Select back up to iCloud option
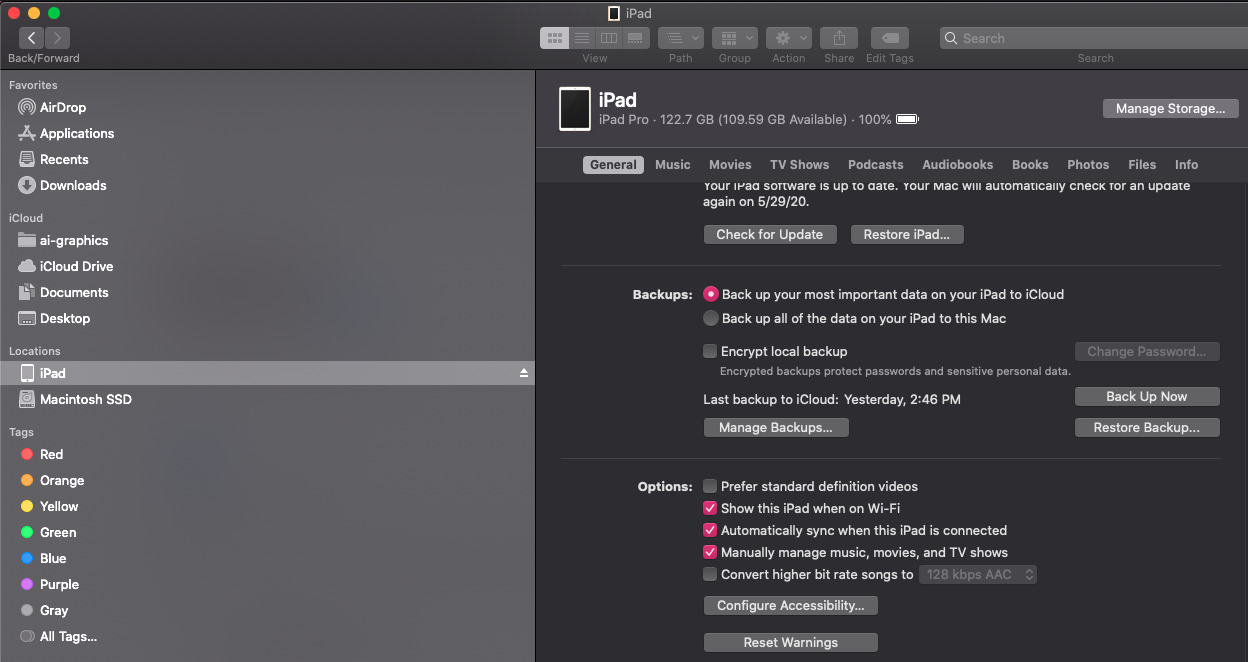The image size is (1248, 662). [711, 294]
